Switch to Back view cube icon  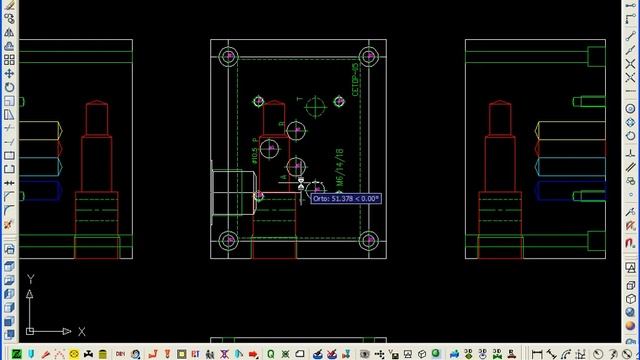pos(9,335)
